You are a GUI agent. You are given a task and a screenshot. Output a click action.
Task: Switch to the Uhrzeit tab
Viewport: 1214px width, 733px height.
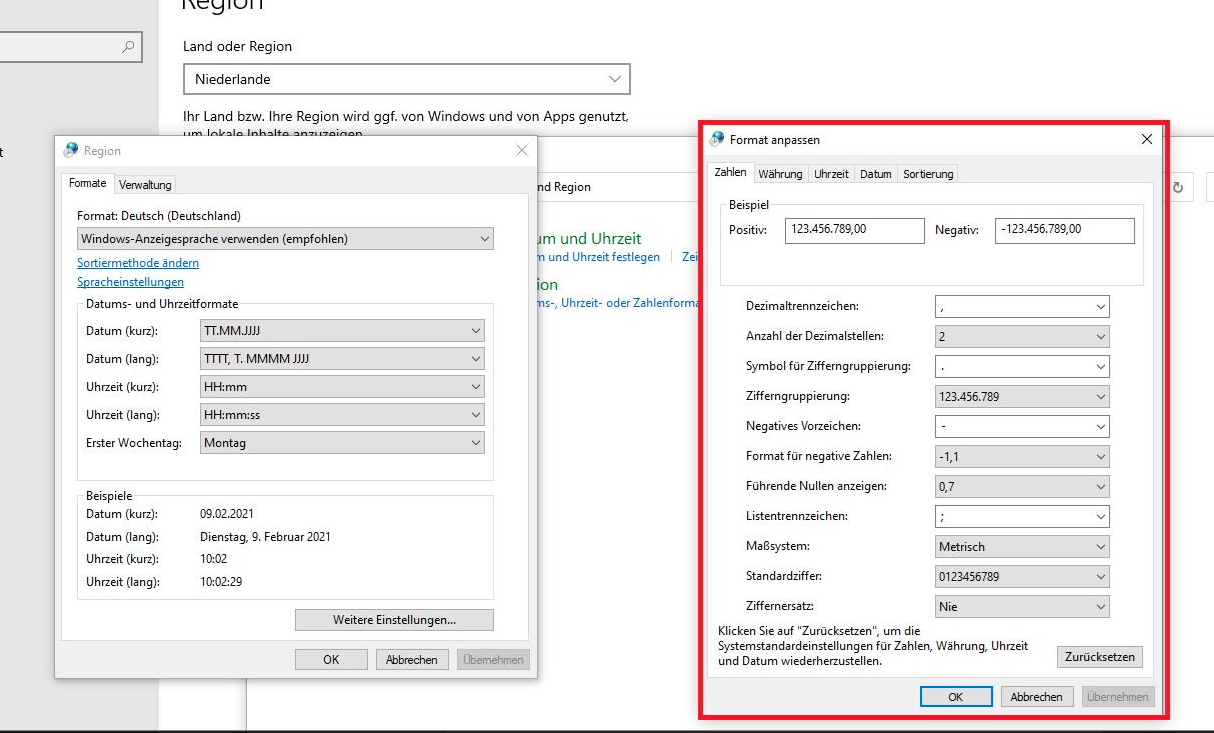[831, 174]
